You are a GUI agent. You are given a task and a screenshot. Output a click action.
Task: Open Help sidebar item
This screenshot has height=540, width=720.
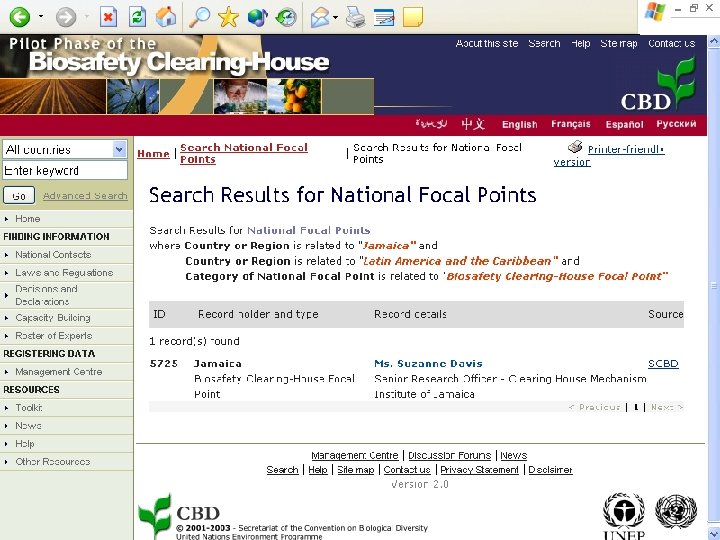tap(25, 444)
